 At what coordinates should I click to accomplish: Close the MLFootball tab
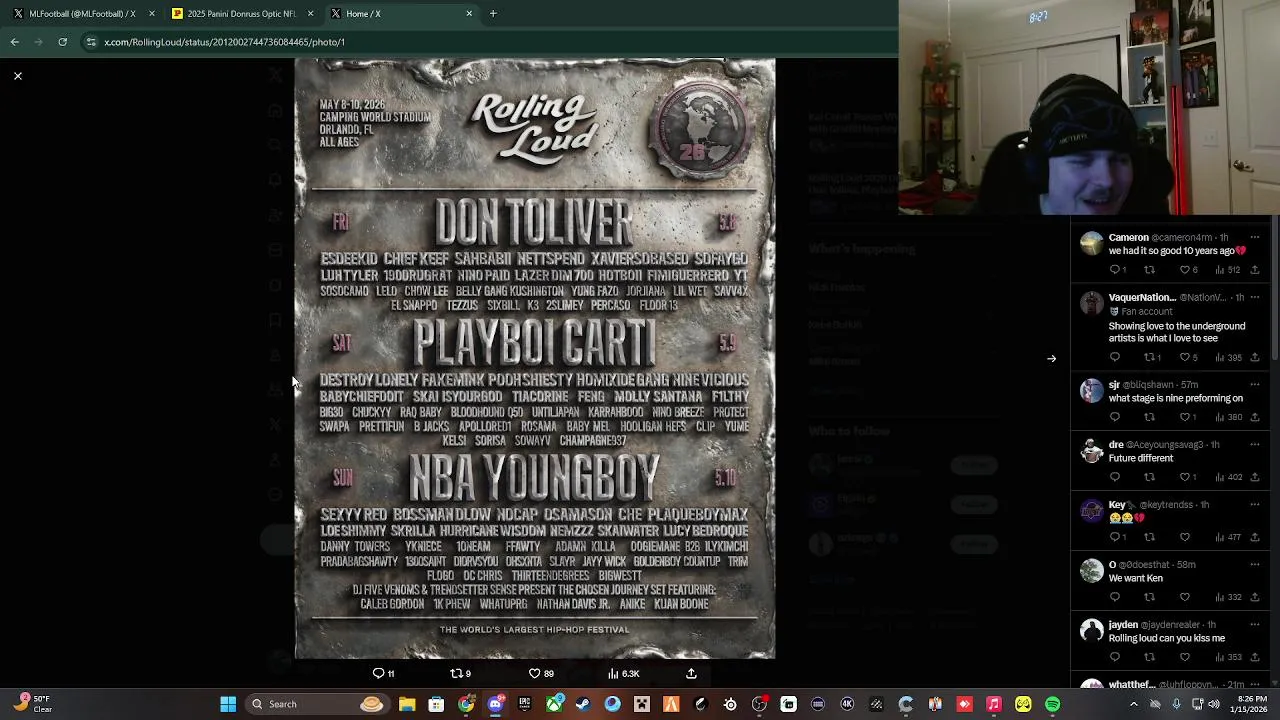152,14
